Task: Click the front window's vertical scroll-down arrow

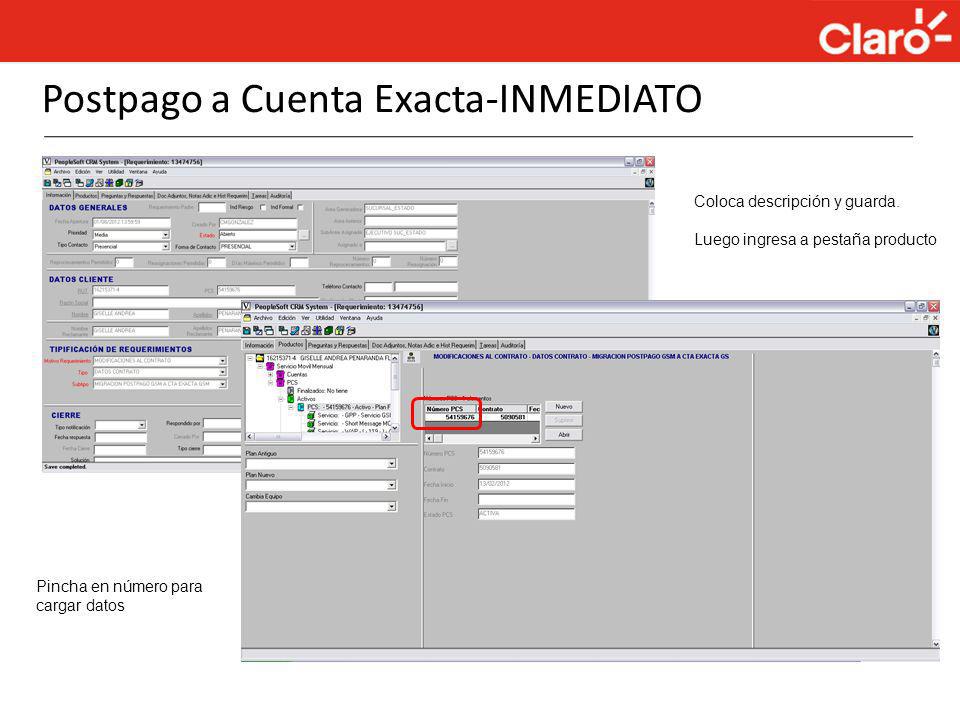Action: coord(936,644)
